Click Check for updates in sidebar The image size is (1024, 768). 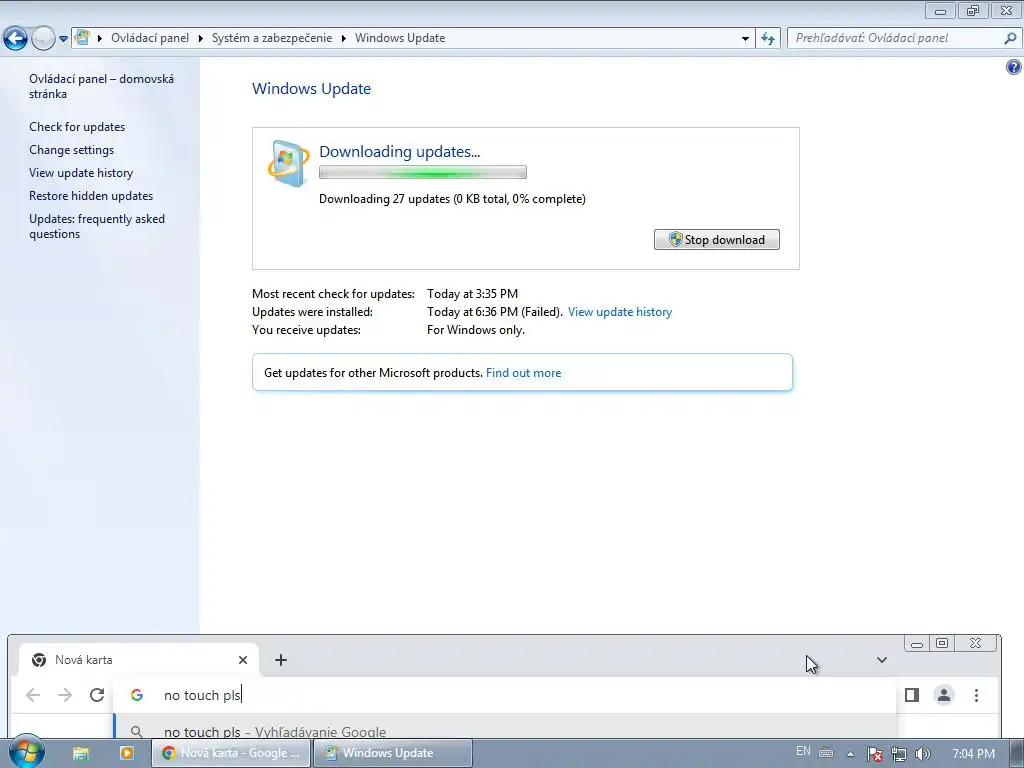coord(77,127)
